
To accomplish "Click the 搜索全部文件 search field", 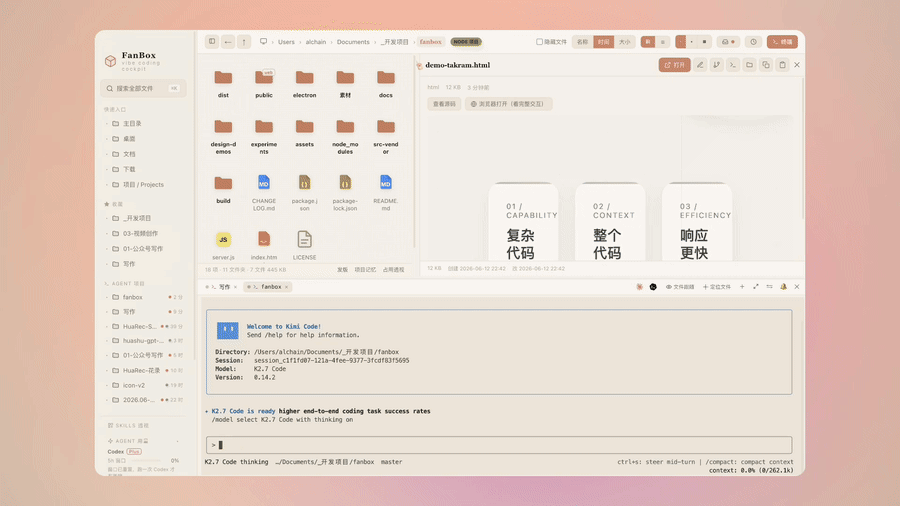I will tap(143, 88).
